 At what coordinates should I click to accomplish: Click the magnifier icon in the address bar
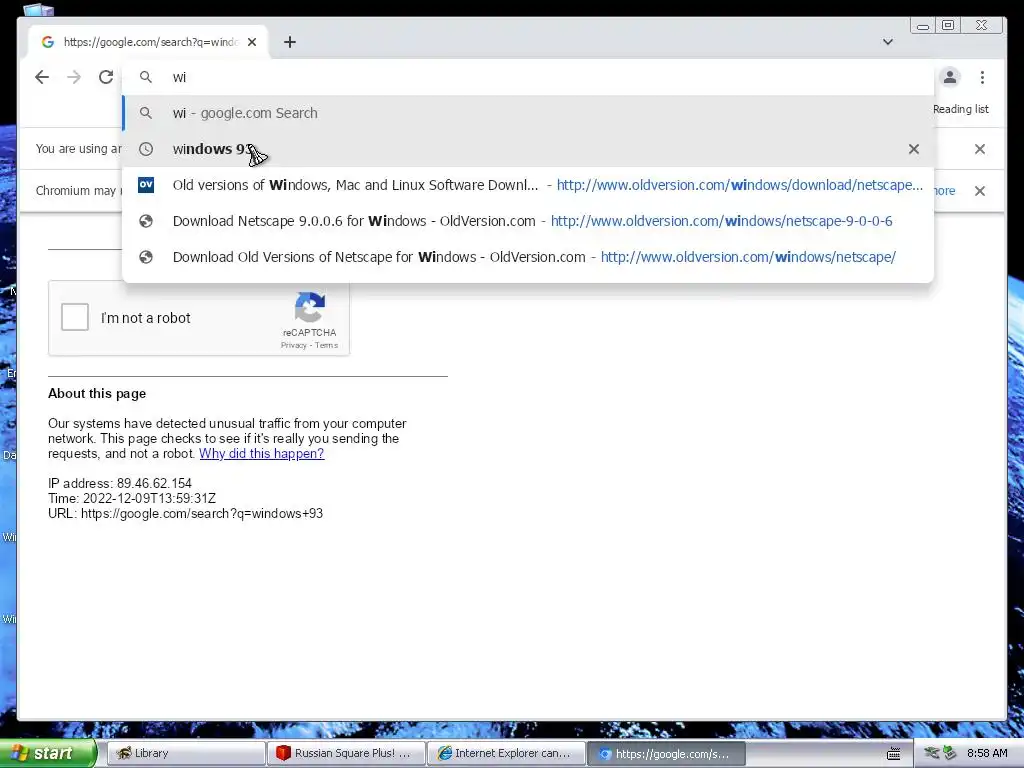tap(146, 77)
